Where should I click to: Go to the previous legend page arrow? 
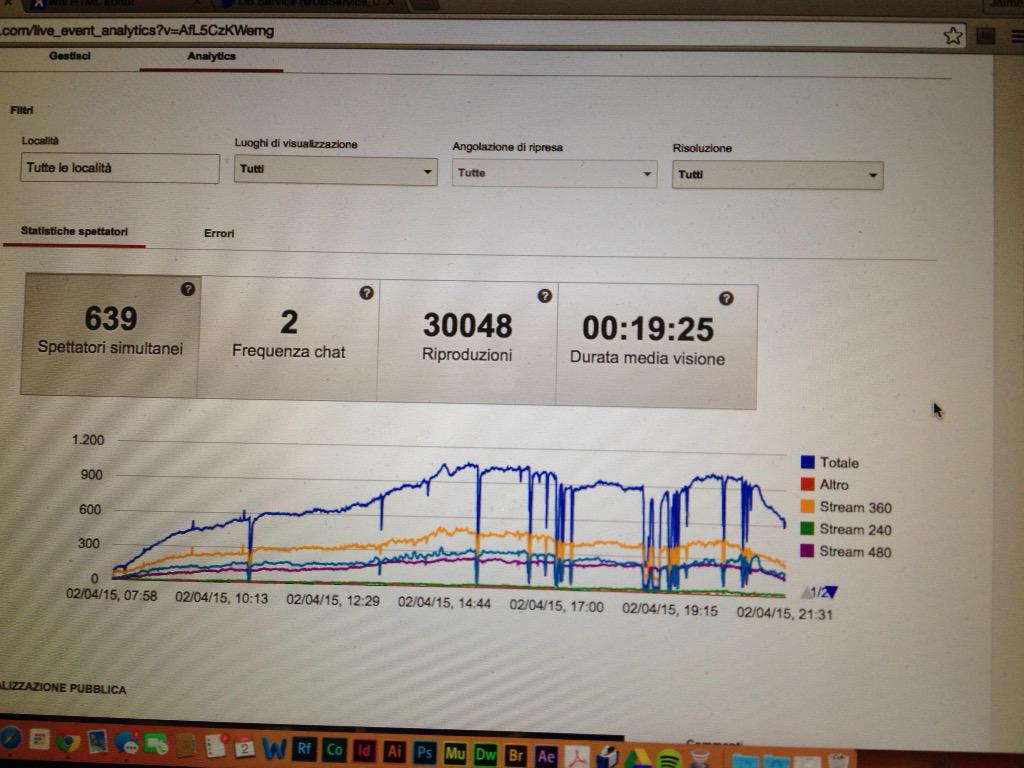(x=806, y=593)
